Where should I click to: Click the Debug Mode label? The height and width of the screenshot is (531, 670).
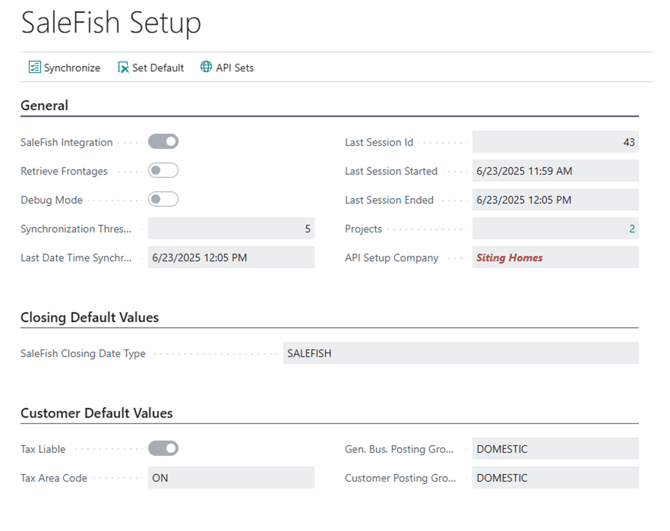coord(52,200)
